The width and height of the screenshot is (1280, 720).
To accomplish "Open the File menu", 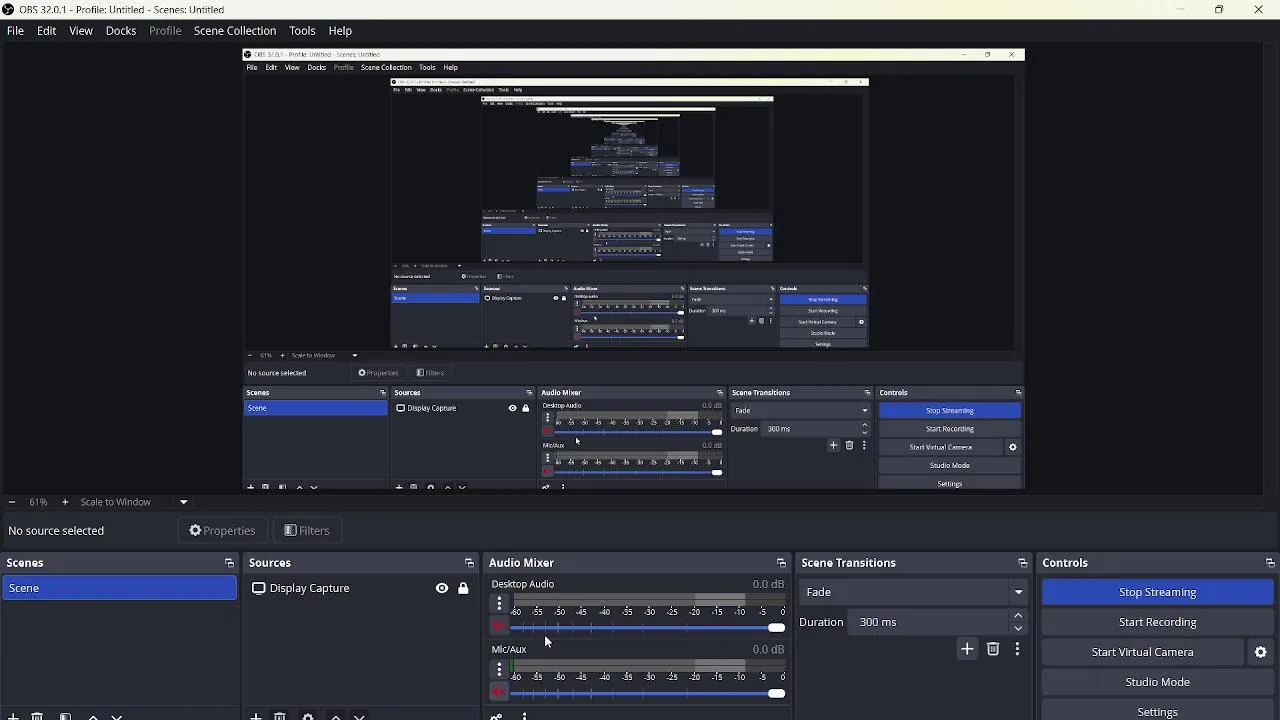I will [15, 31].
